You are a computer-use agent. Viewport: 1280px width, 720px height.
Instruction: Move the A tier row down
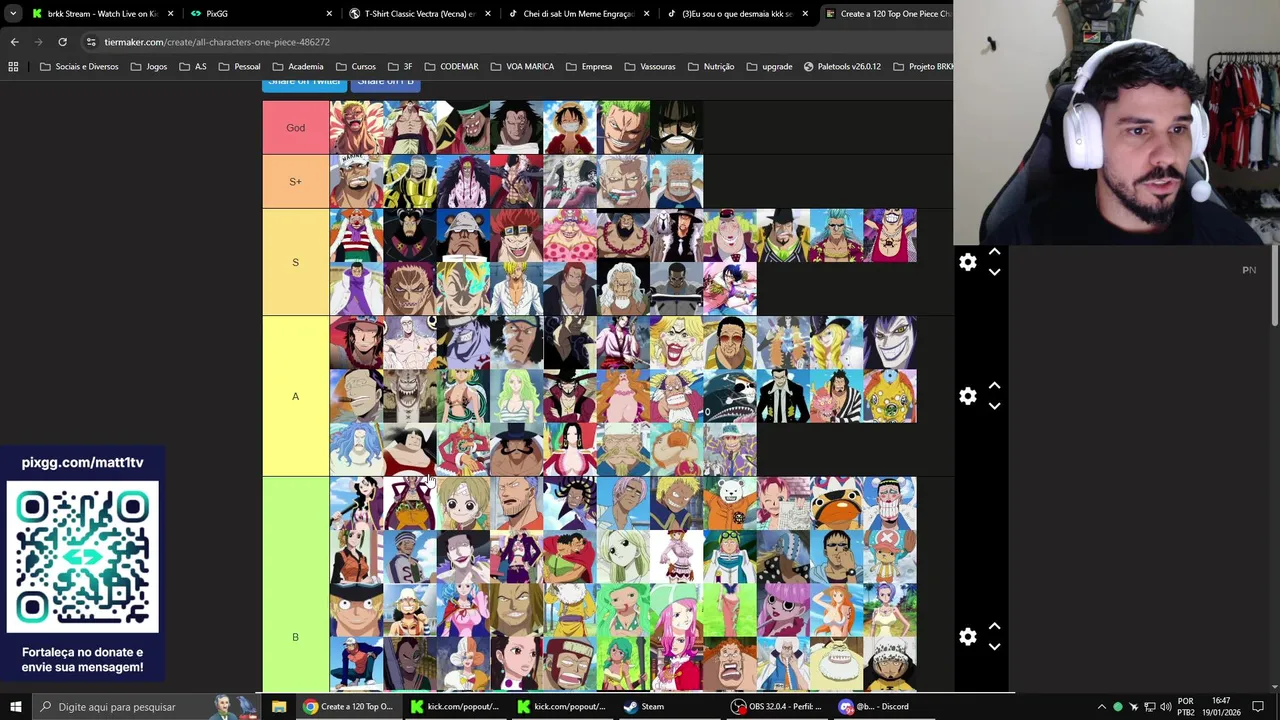(994, 406)
